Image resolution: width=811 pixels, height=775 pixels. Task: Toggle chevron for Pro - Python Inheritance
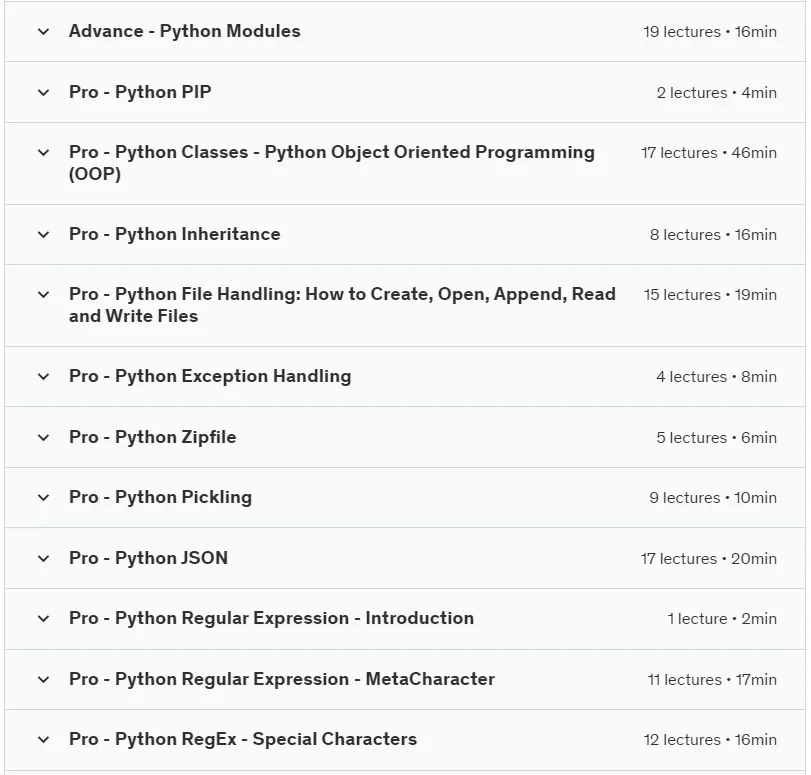point(43,234)
